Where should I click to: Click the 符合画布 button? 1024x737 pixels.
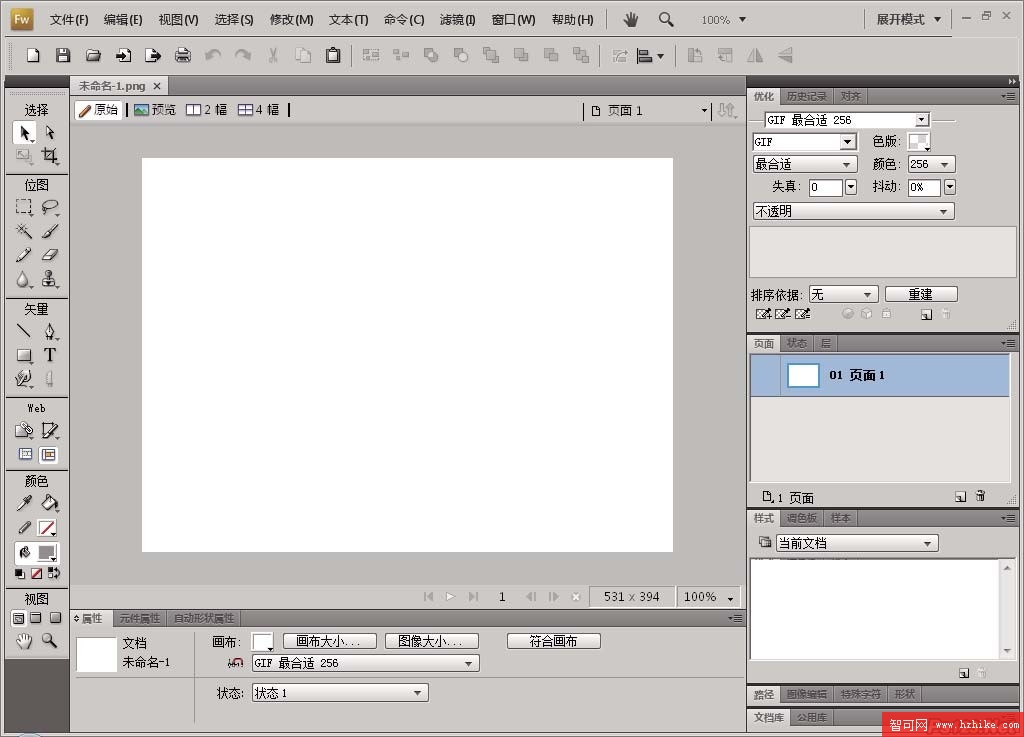[x=553, y=641]
